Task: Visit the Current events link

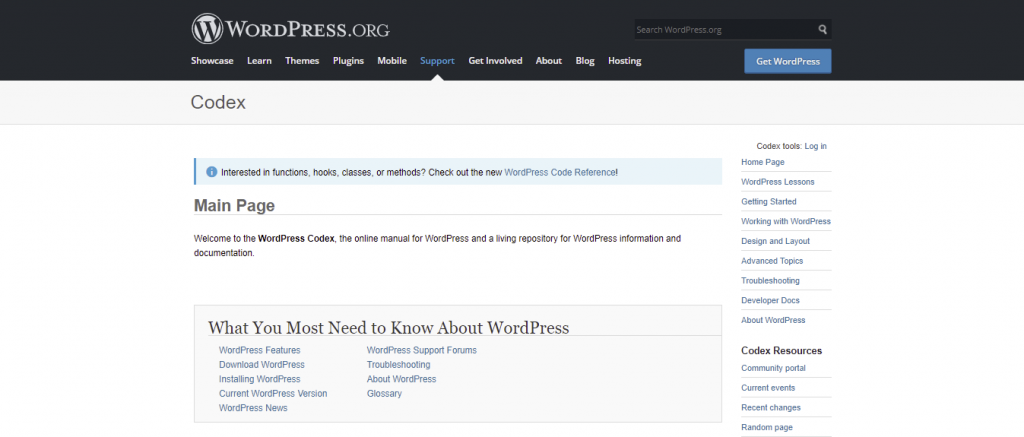Action: tap(768, 388)
